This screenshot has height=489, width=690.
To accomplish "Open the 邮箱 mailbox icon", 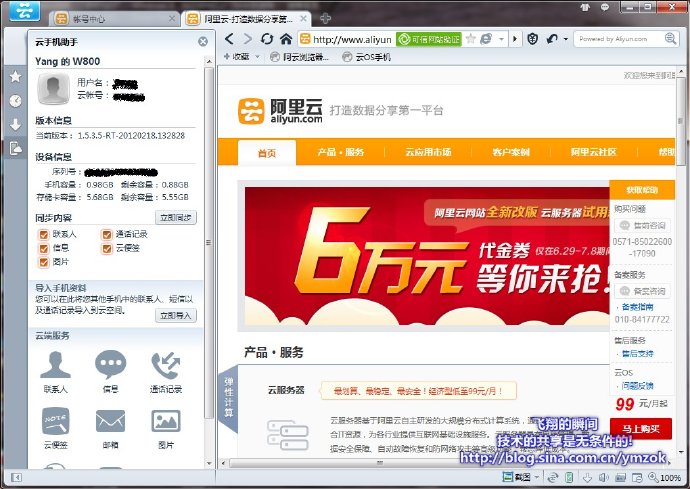I will tap(110, 428).
